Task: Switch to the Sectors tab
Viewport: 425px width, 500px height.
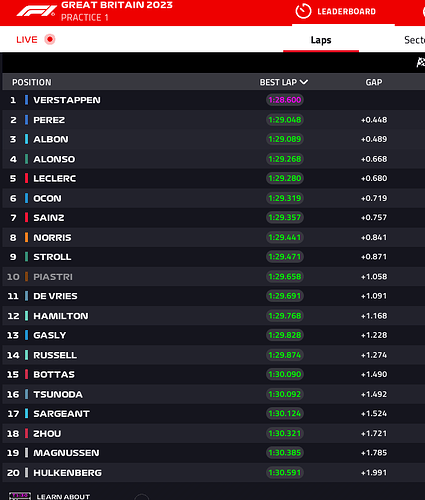Action: [x=414, y=40]
